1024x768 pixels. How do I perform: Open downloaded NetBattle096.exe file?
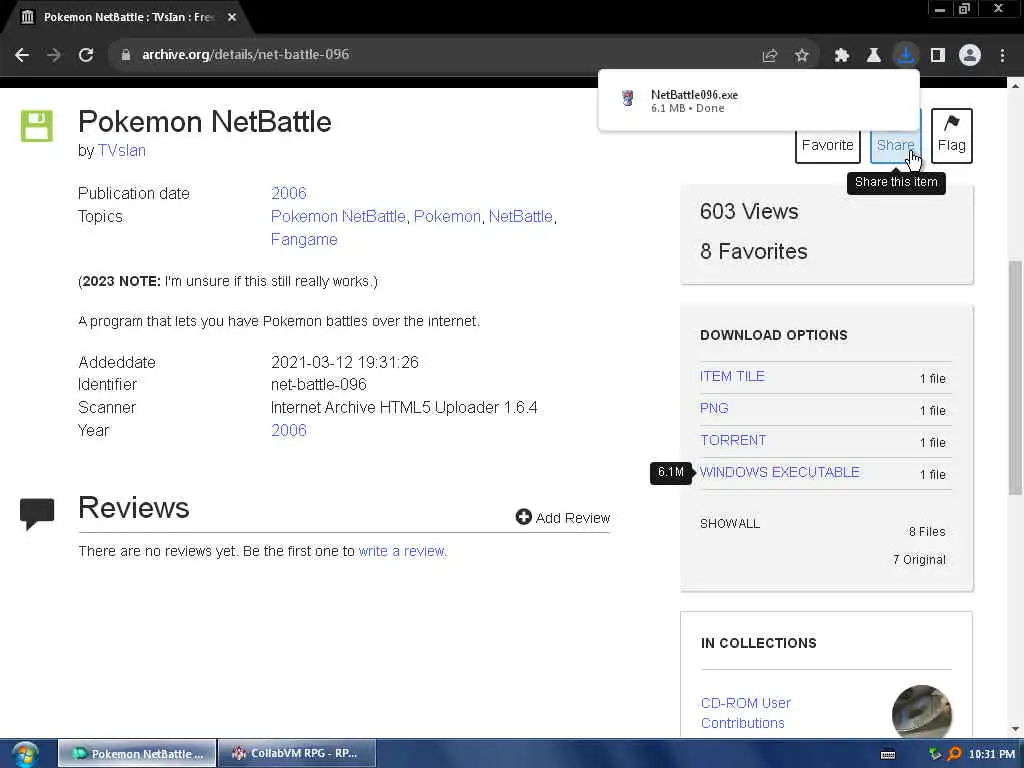[x=759, y=101]
